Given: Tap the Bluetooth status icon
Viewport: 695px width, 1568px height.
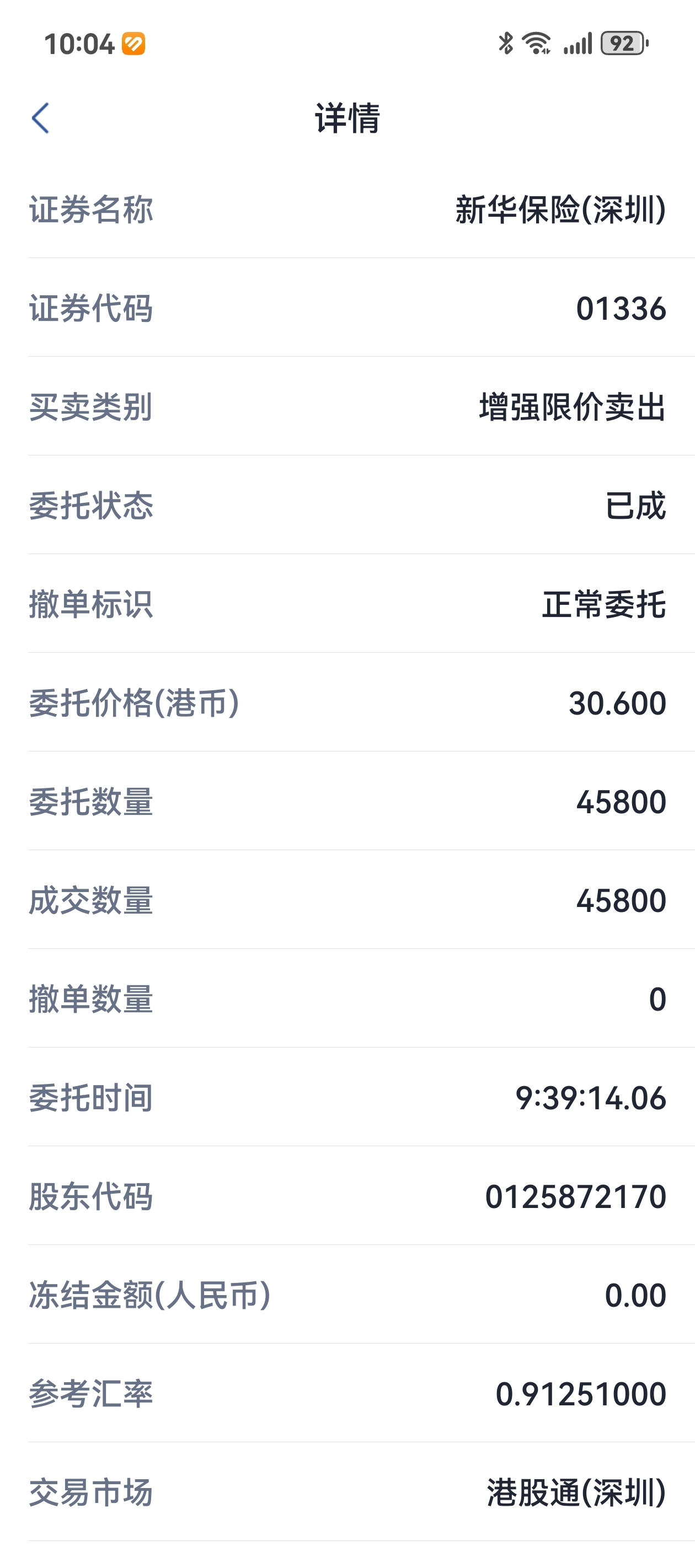Looking at the screenshot, I should (x=506, y=43).
